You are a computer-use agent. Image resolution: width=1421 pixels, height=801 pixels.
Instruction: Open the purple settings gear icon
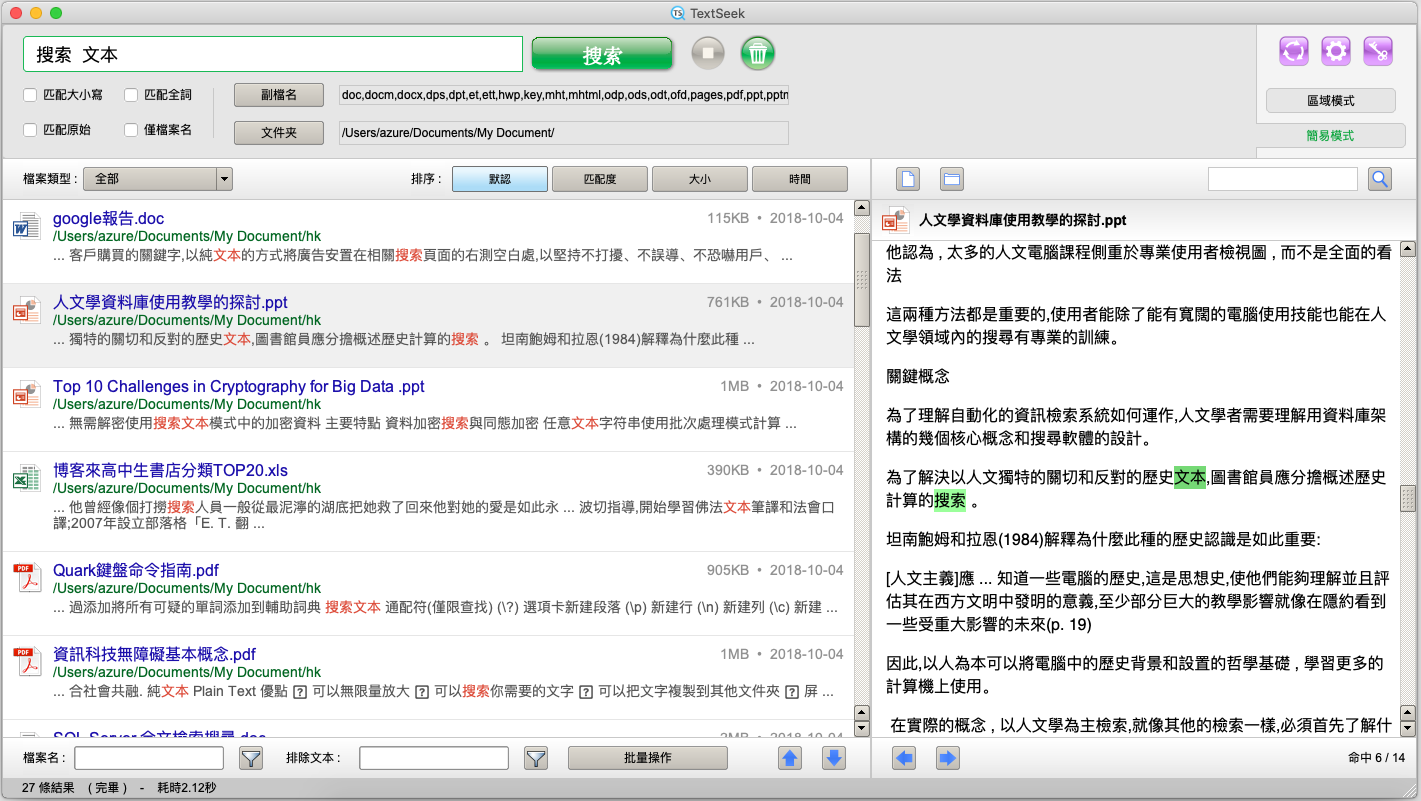[1336, 51]
